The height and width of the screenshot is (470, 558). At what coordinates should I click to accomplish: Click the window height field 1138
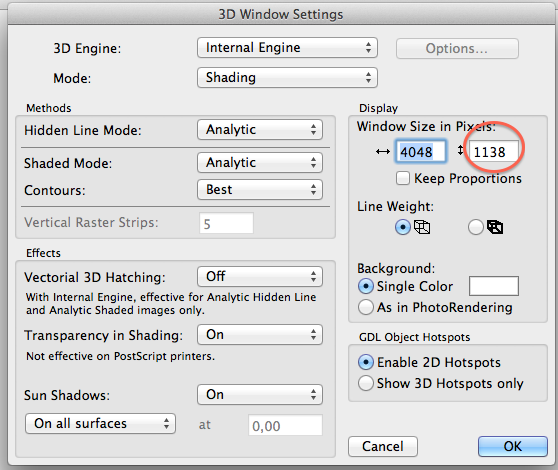pos(493,152)
